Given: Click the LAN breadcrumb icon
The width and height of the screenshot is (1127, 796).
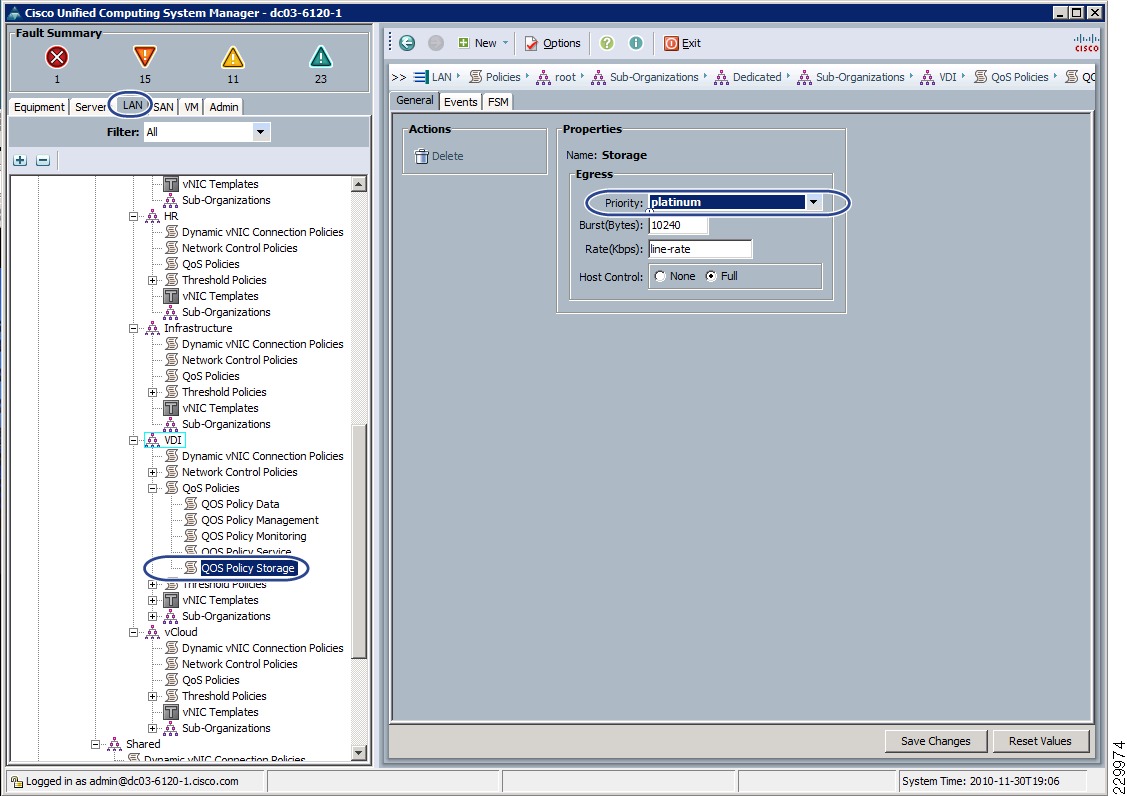Looking at the screenshot, I should click(421, 77).
